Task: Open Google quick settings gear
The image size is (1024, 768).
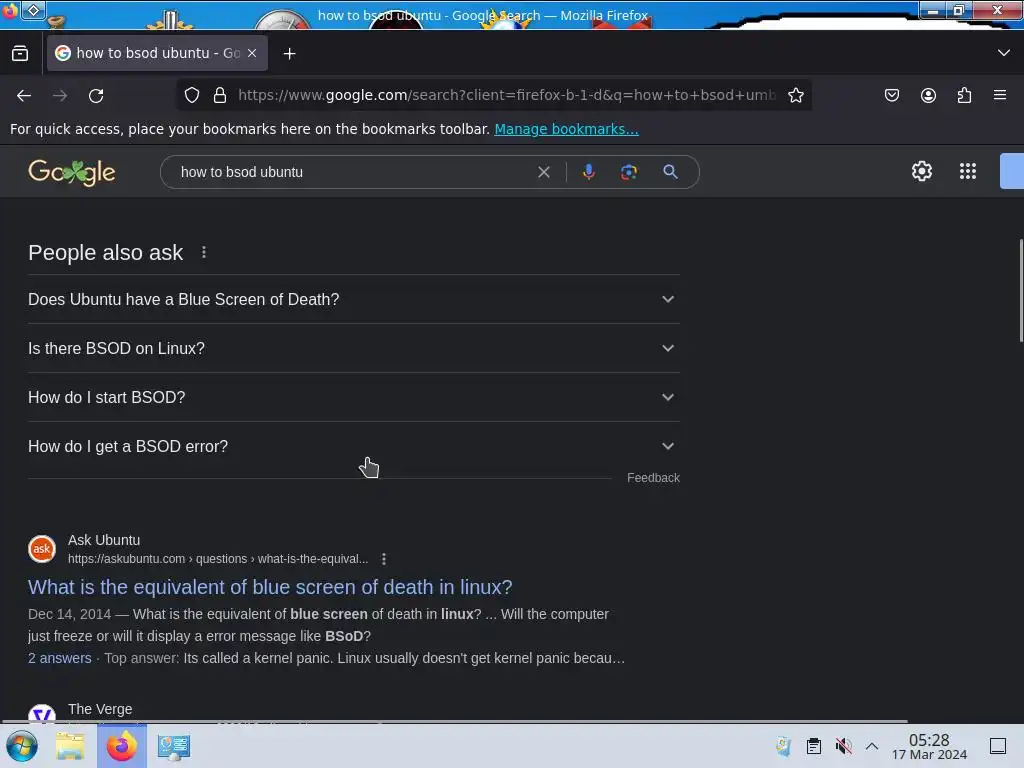Action: click(x=921, y=171)
